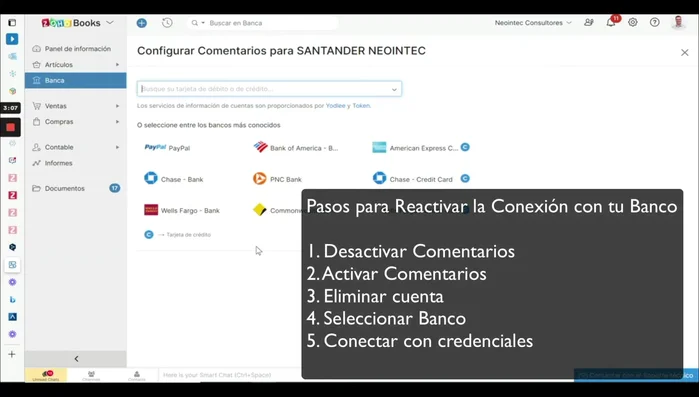
Task: Select Chase - Bank option
Action: 173,179
